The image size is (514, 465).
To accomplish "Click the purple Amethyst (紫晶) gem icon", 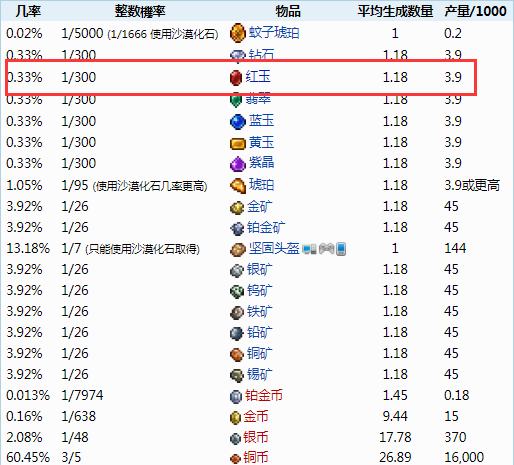I will (x=238, y=164).
